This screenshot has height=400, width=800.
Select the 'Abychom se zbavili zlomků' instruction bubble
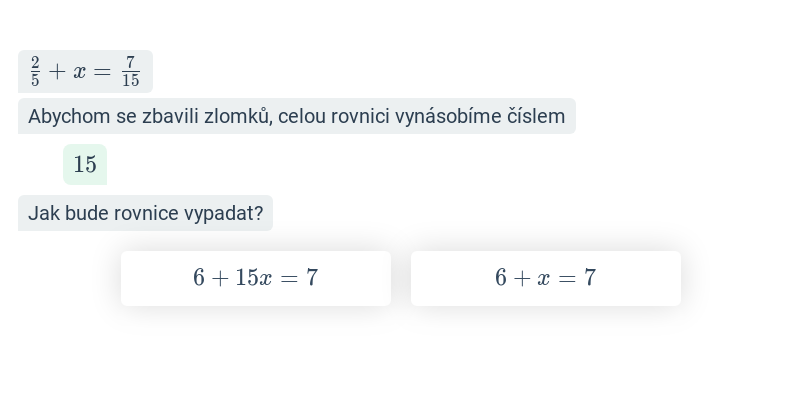[x=297, y=116]
